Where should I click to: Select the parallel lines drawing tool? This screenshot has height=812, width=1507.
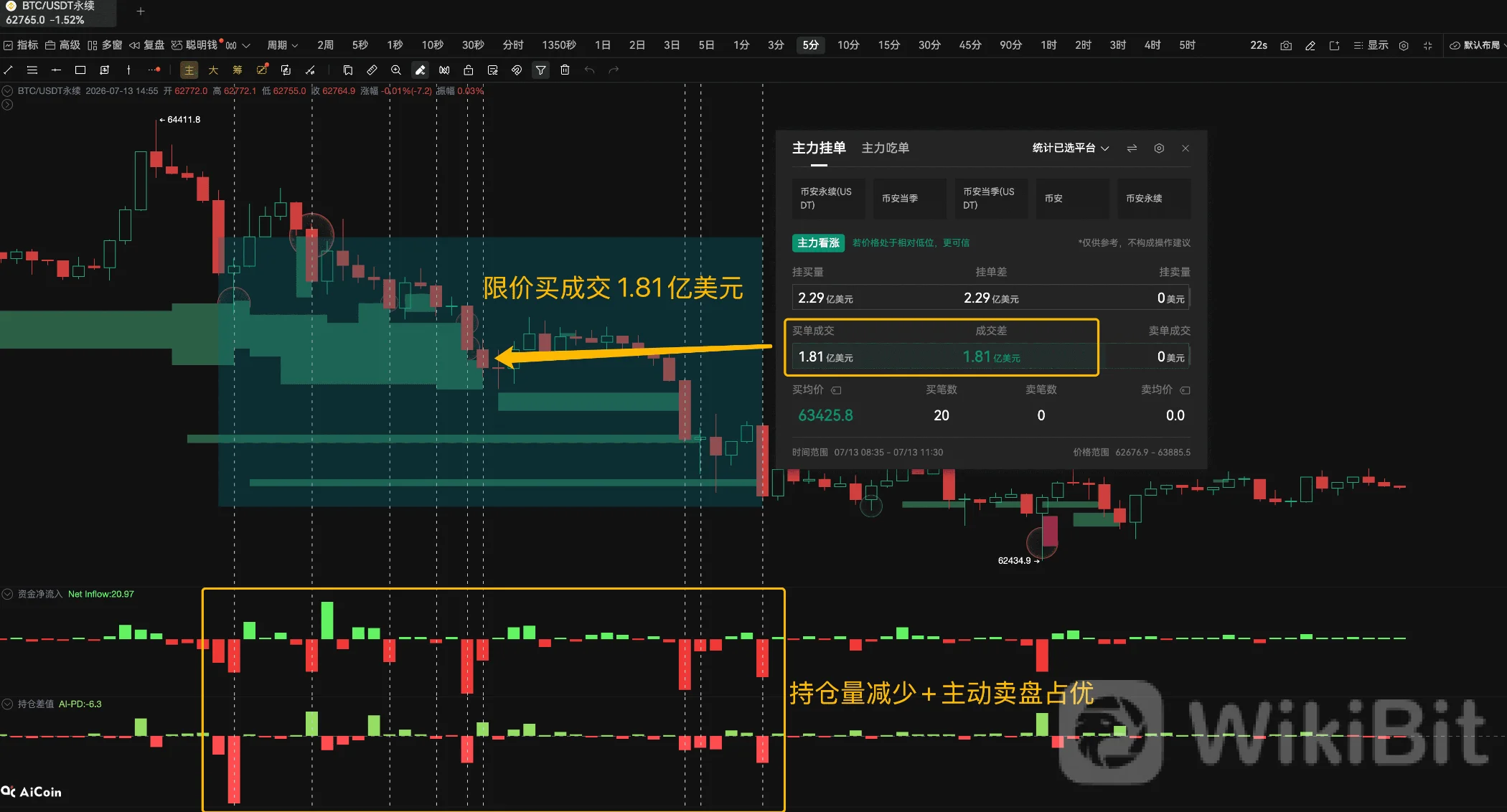[x=32, y=70]
